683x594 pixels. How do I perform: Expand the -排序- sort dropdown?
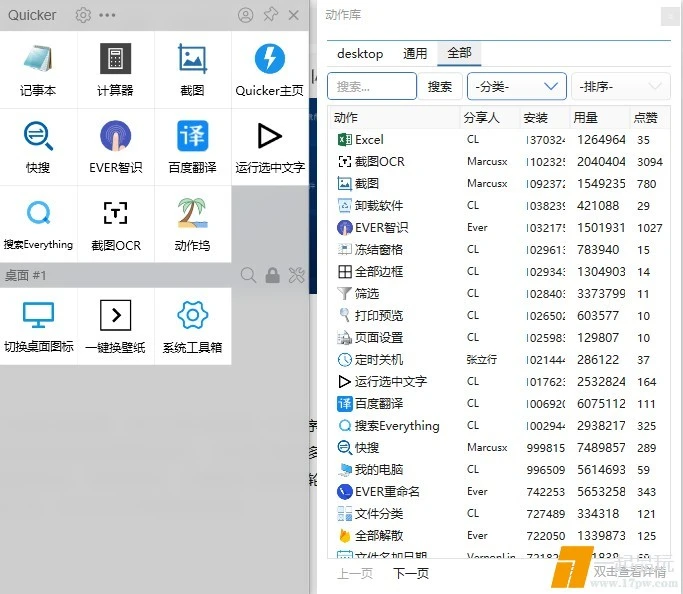tap(620, 87)
